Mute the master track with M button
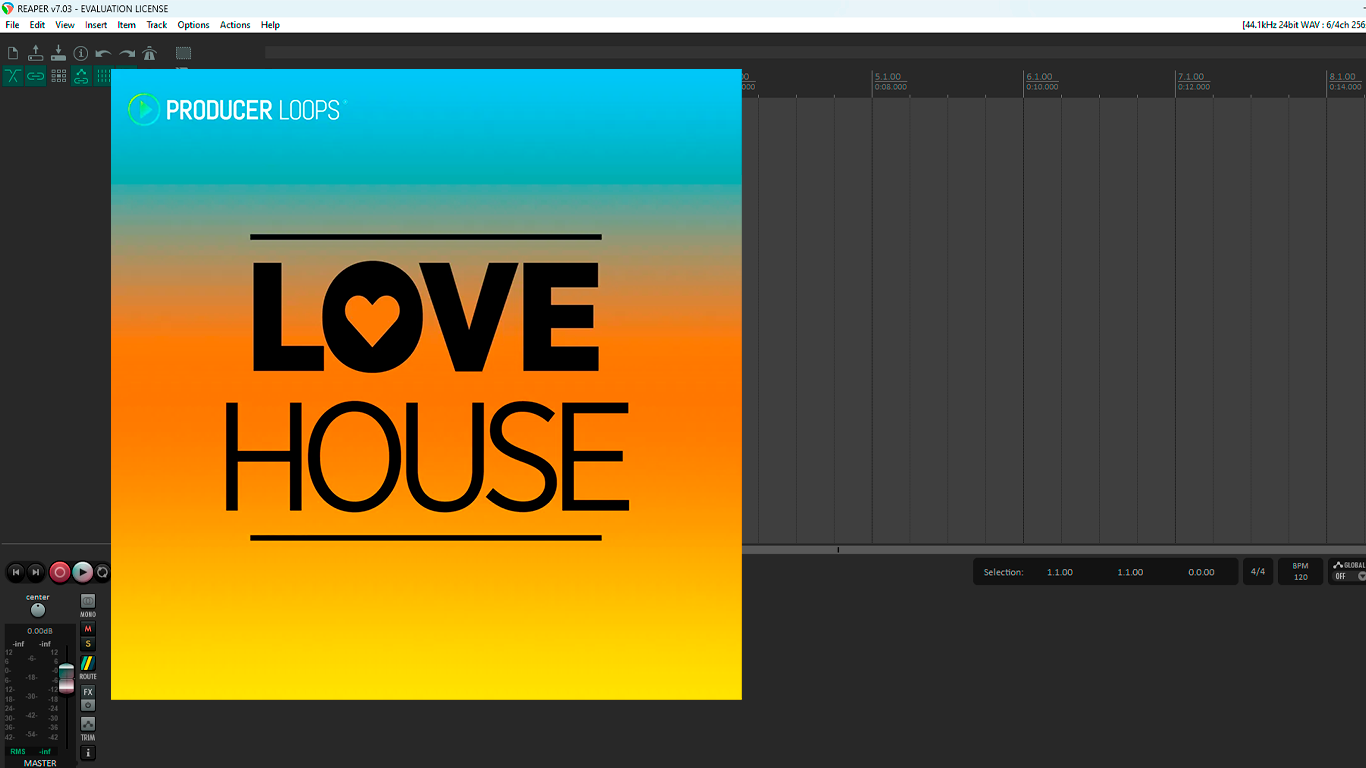 coord(88,629)
